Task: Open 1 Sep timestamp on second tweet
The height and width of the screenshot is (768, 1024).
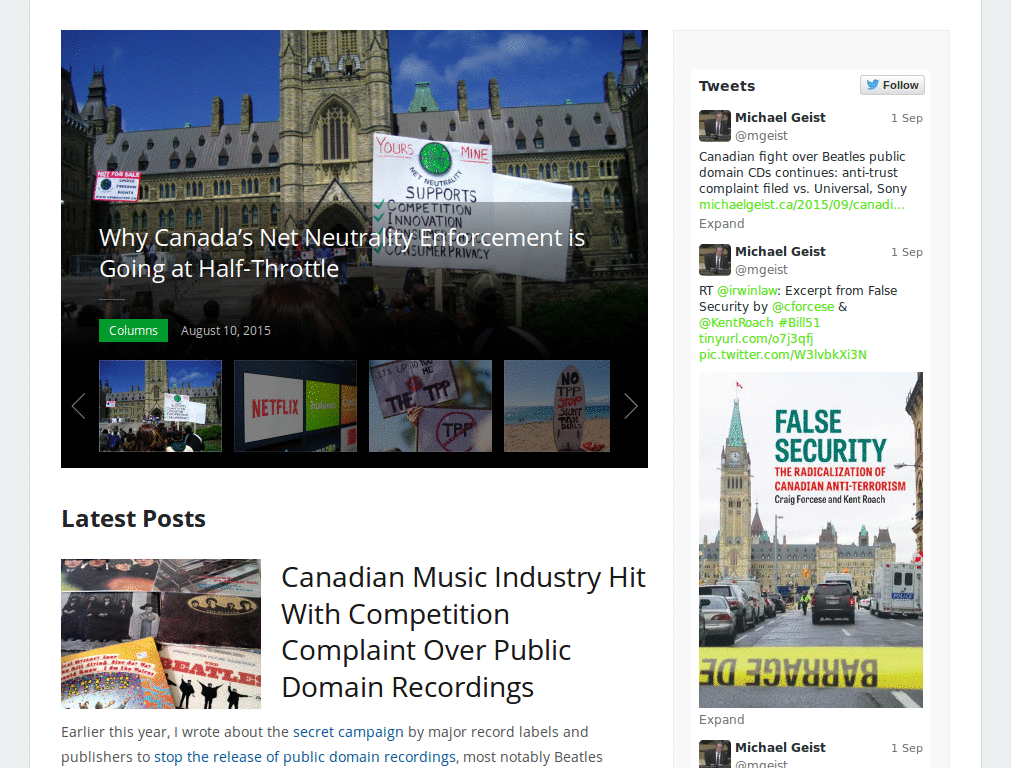Action: [x=906, y=252]
